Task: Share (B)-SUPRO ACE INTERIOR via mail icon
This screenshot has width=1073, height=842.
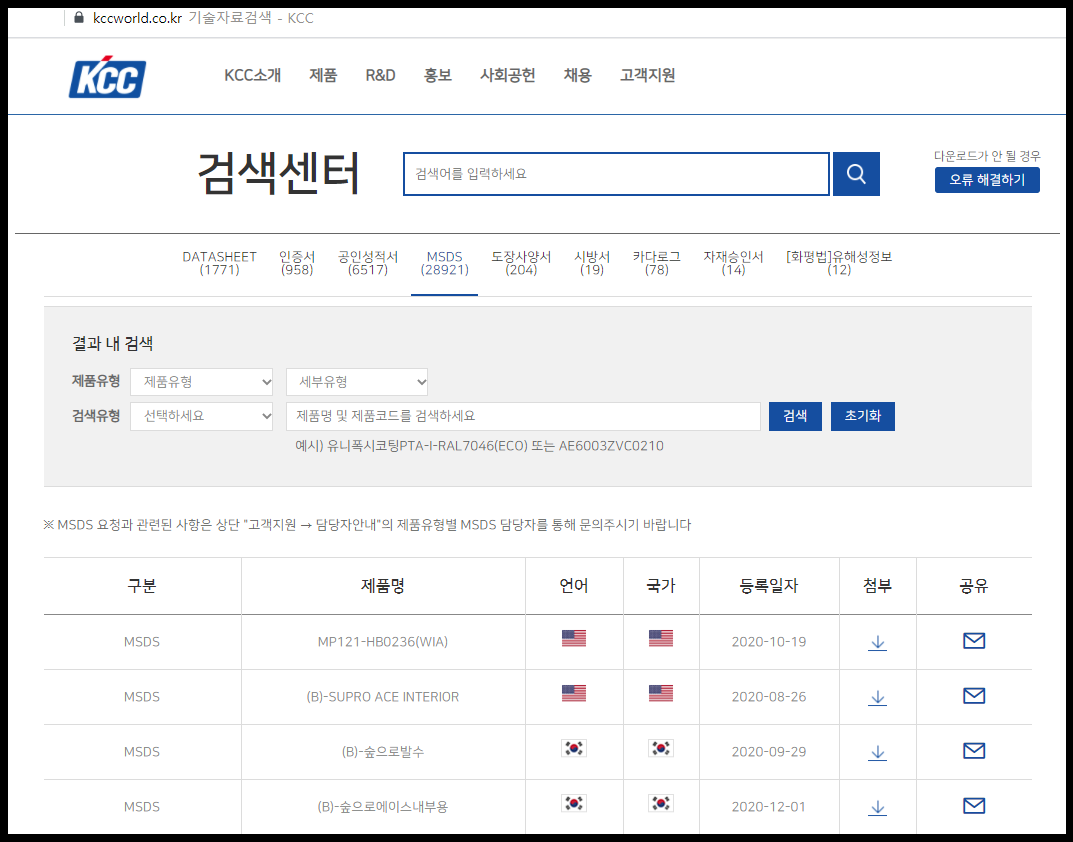Action: (x=974, y=696)
